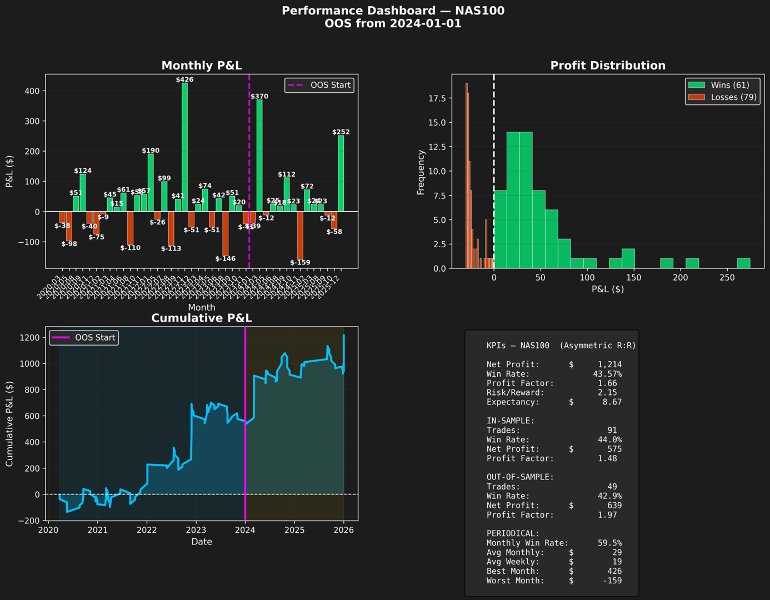Select the $-159 worst month bar
Screen dimensions: 770x600
point(300,236)
